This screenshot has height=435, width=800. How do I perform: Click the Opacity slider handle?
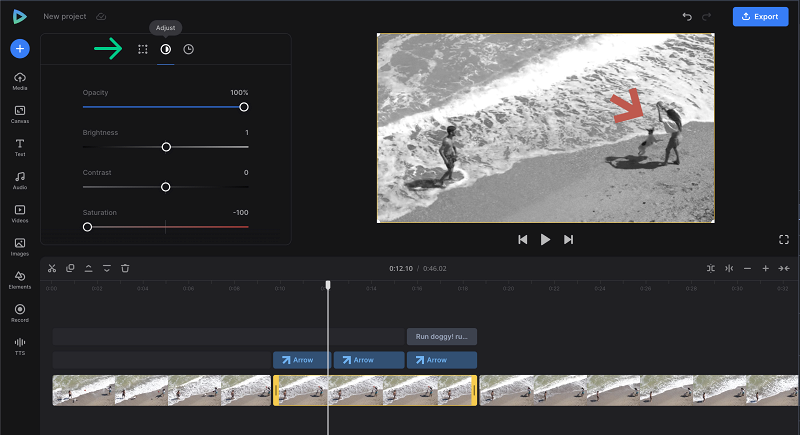[244, 107]
